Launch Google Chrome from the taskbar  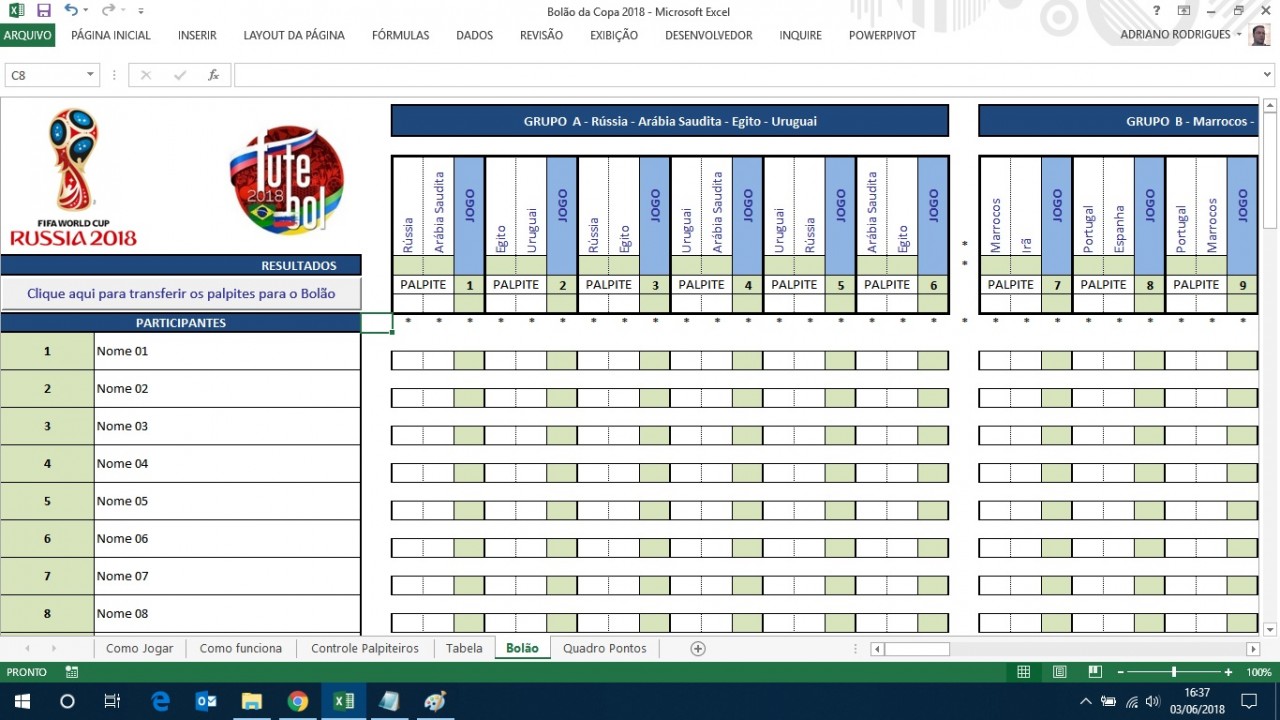click(x=297, y=700)
